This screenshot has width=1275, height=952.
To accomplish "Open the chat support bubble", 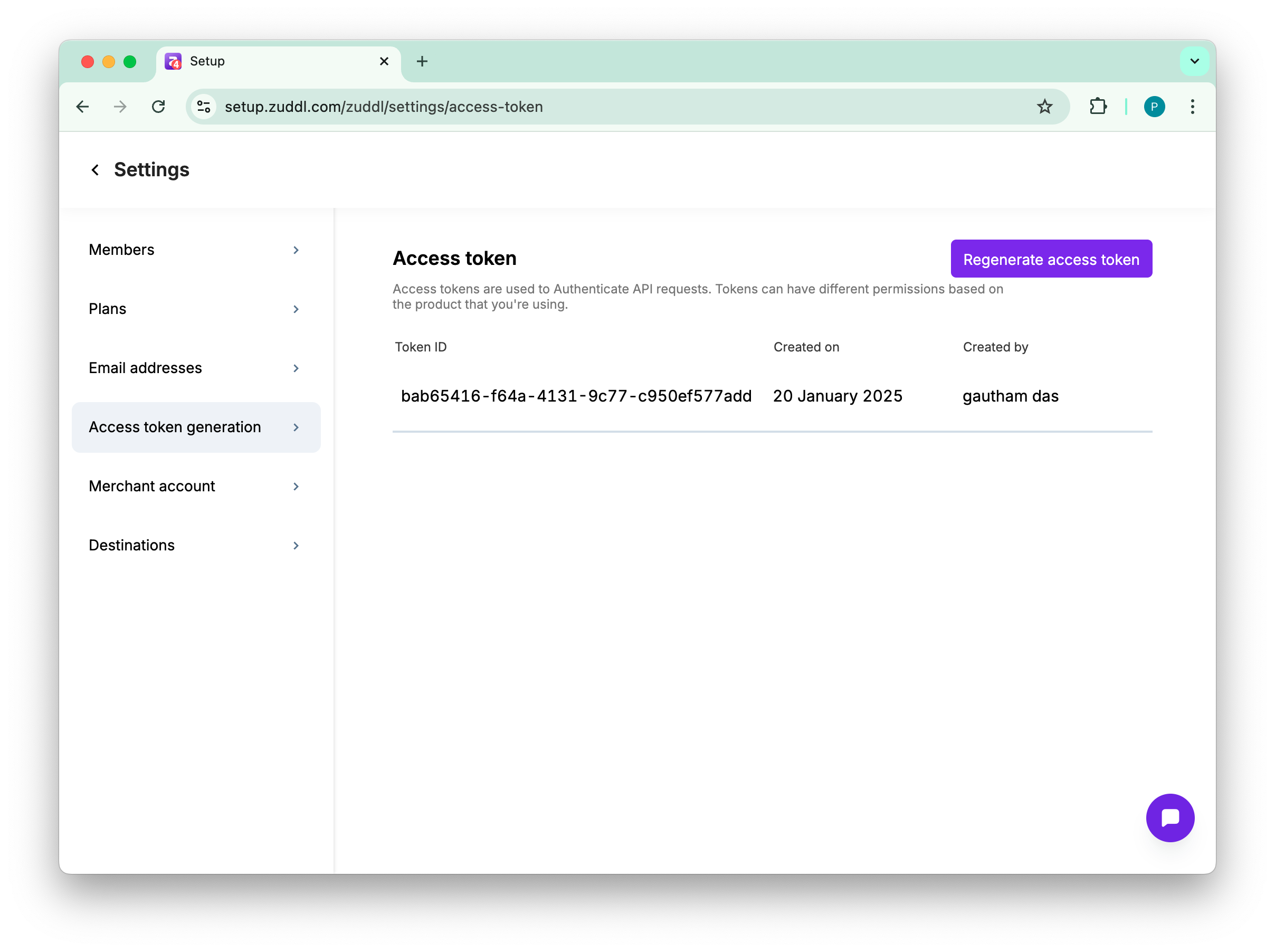I will [x=1169, y=817].
